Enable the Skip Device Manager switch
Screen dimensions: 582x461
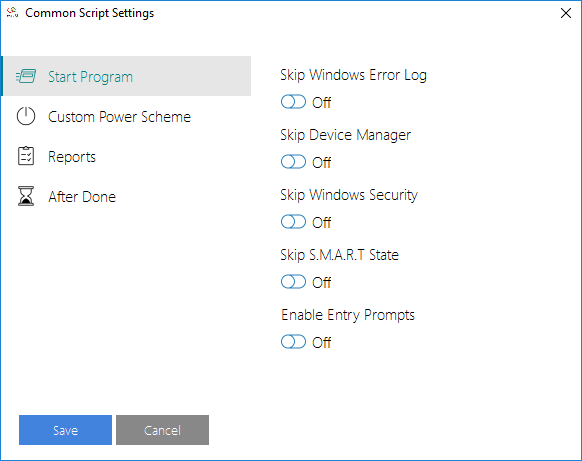293,162
